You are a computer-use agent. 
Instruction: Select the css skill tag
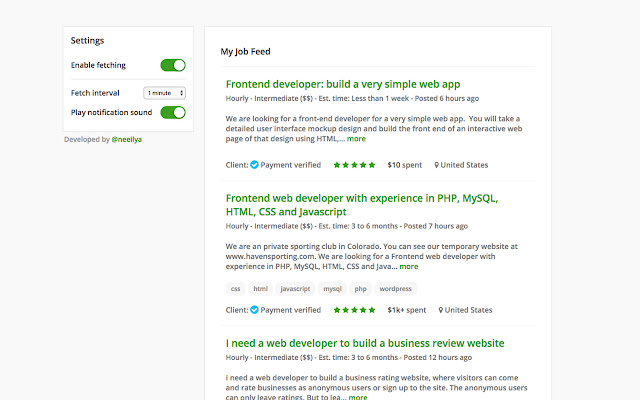click(236, 289)
